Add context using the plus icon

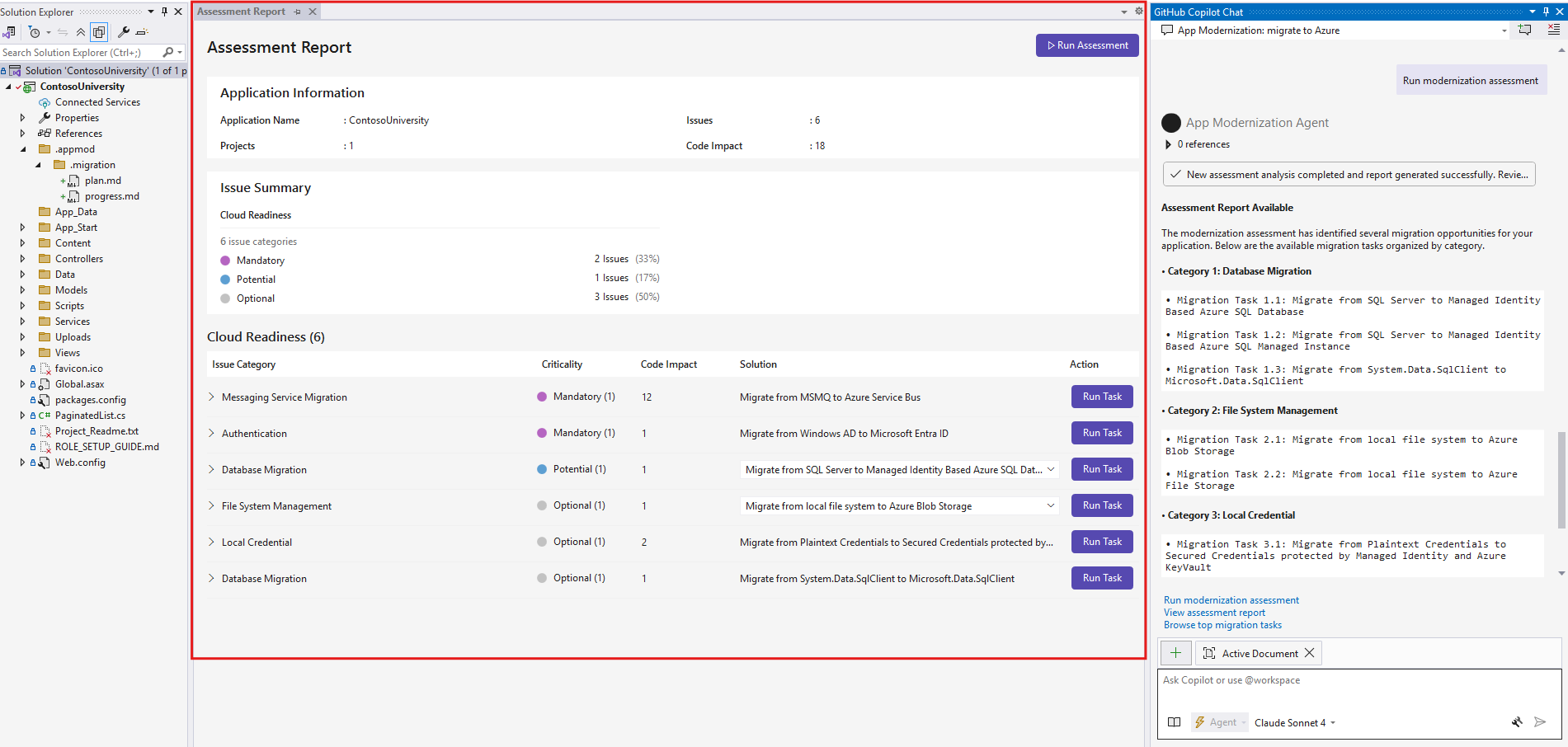pyautogui.click(x=1175, y=652)
